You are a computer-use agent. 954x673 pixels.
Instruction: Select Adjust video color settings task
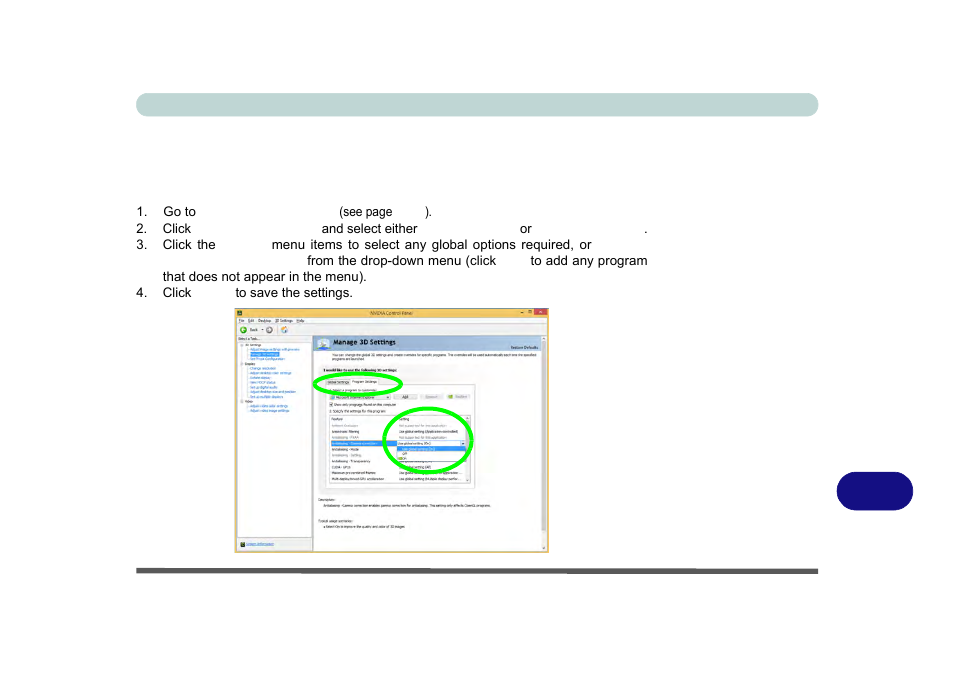[269, 406]
